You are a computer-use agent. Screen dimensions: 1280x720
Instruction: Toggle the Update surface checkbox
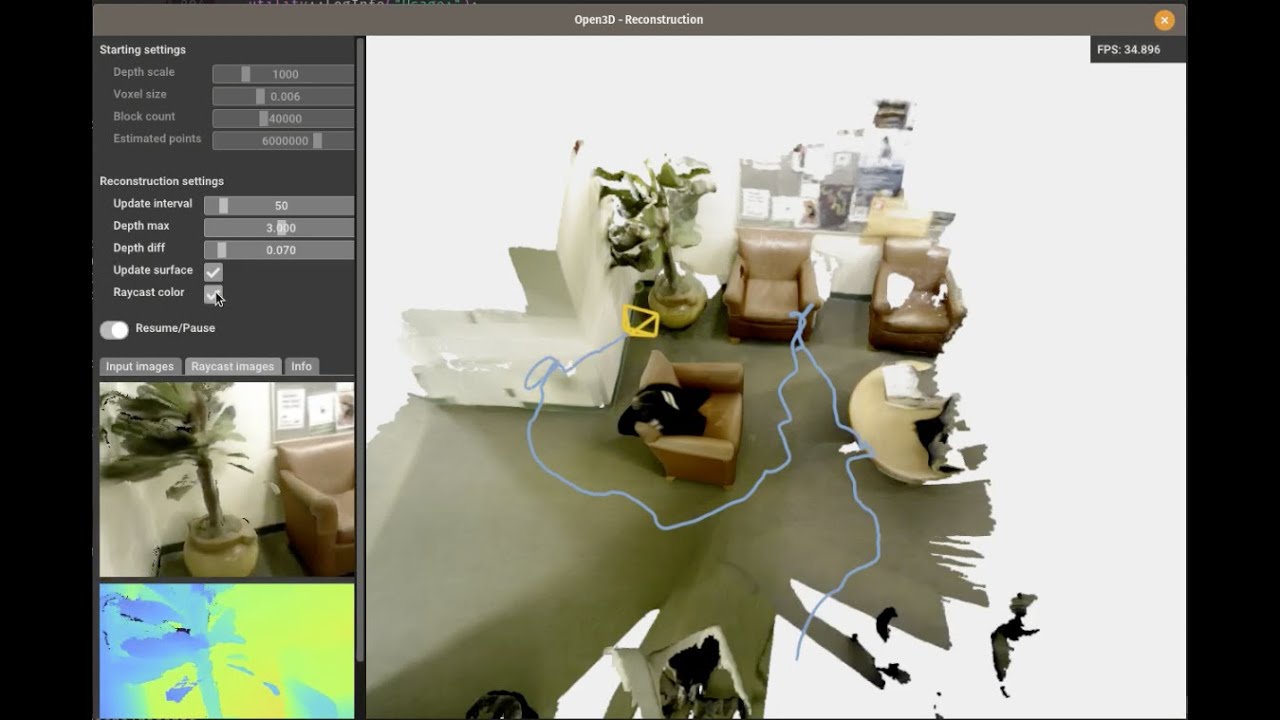[213, 272]
